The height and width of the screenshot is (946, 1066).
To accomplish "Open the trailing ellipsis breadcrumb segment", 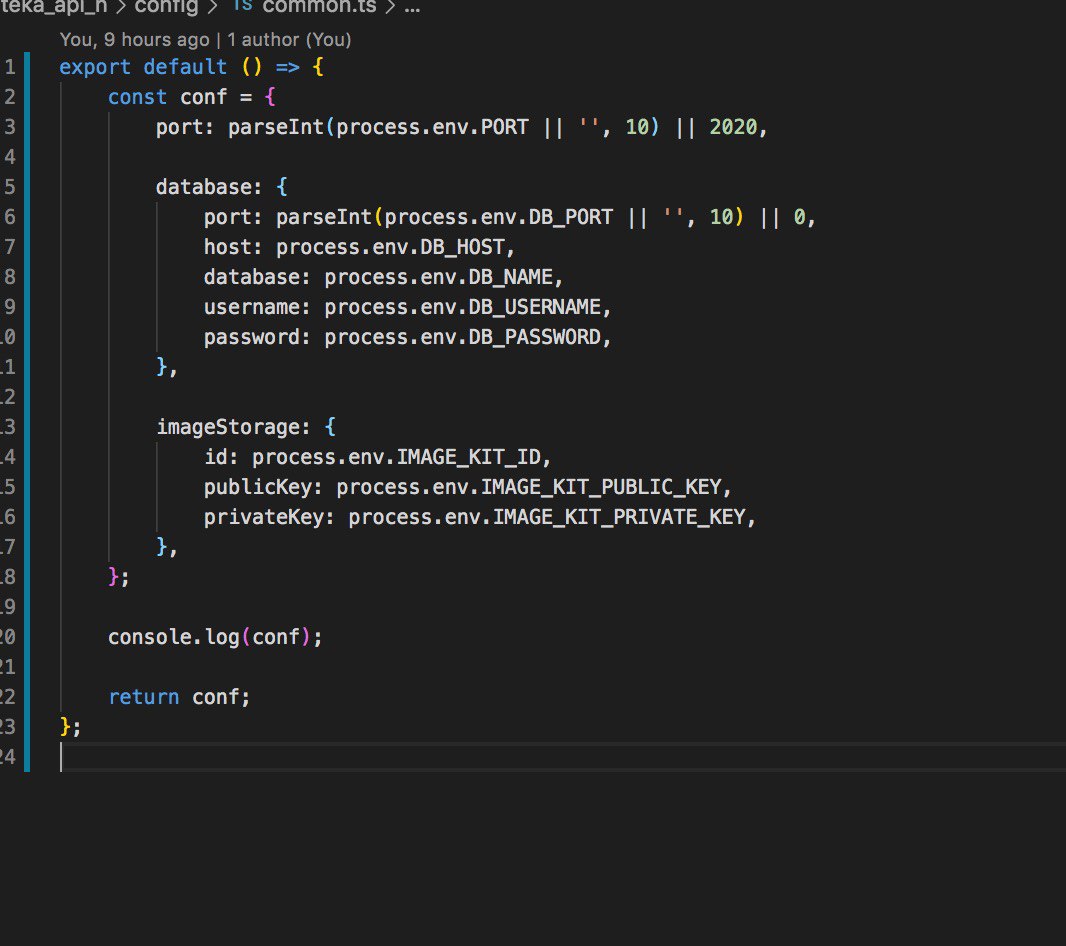I will 412,7.
